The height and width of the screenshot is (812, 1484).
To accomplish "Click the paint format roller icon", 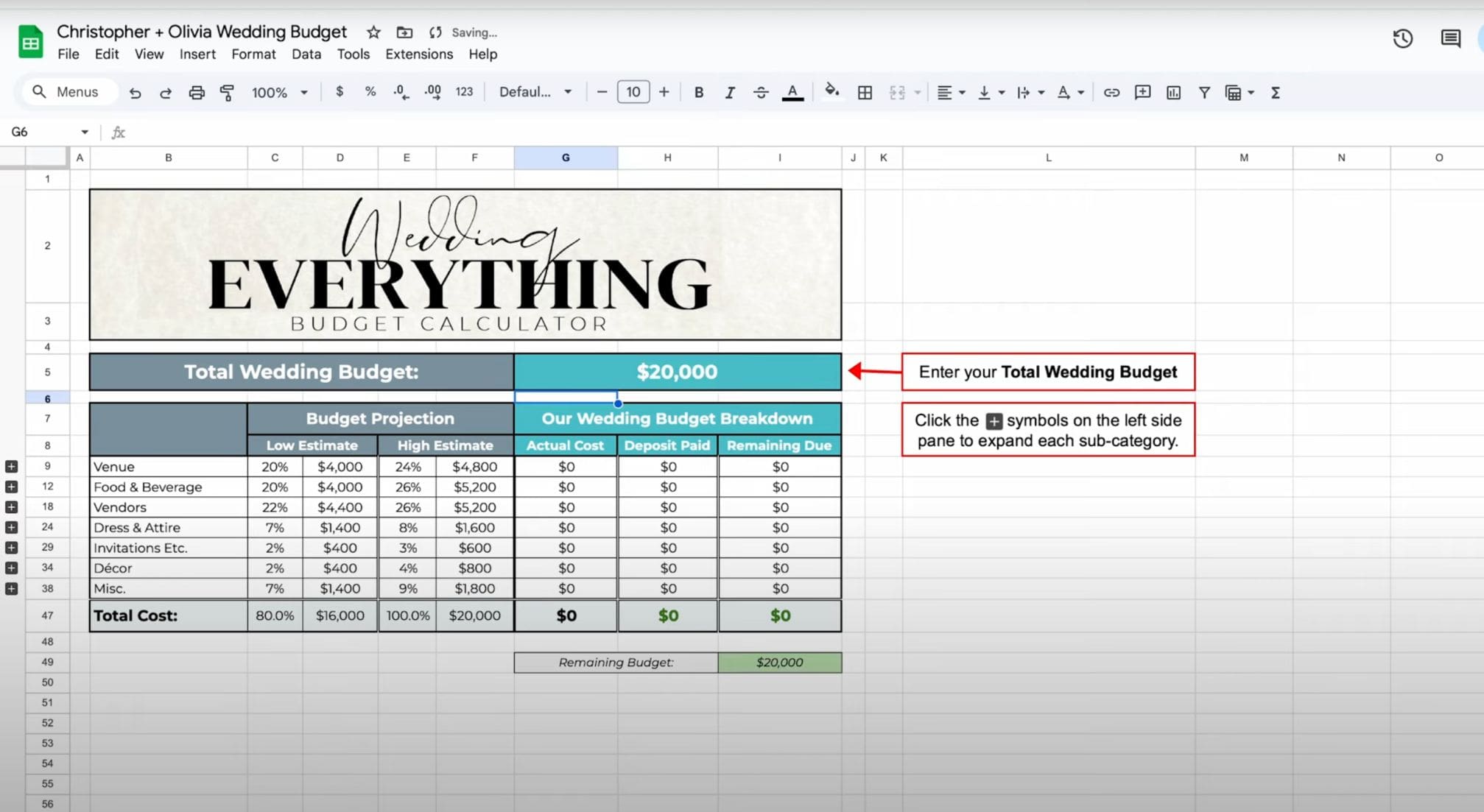I will [x=227, y=92].
